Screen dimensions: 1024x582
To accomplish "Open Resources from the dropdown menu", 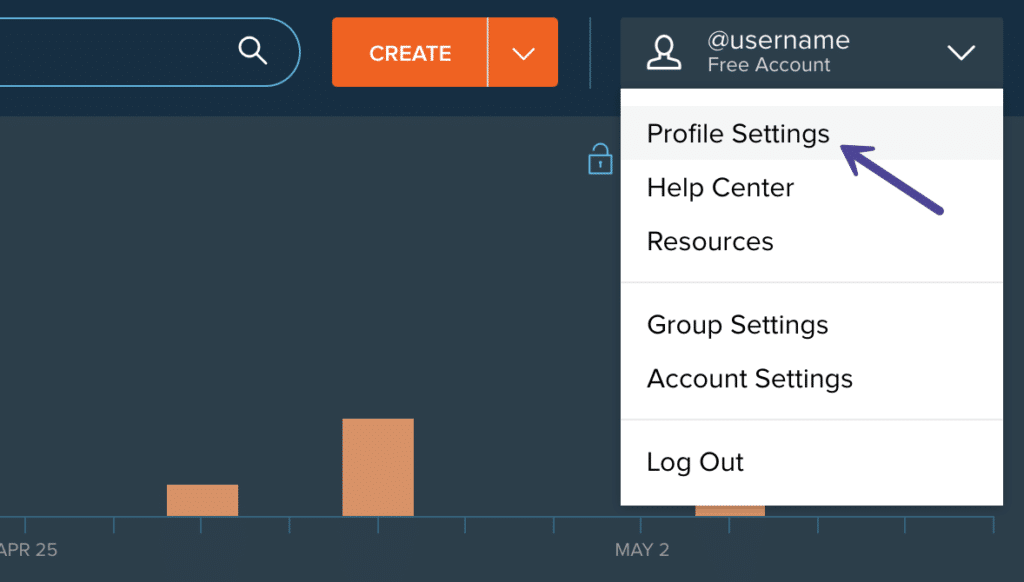I will [811, 241].
